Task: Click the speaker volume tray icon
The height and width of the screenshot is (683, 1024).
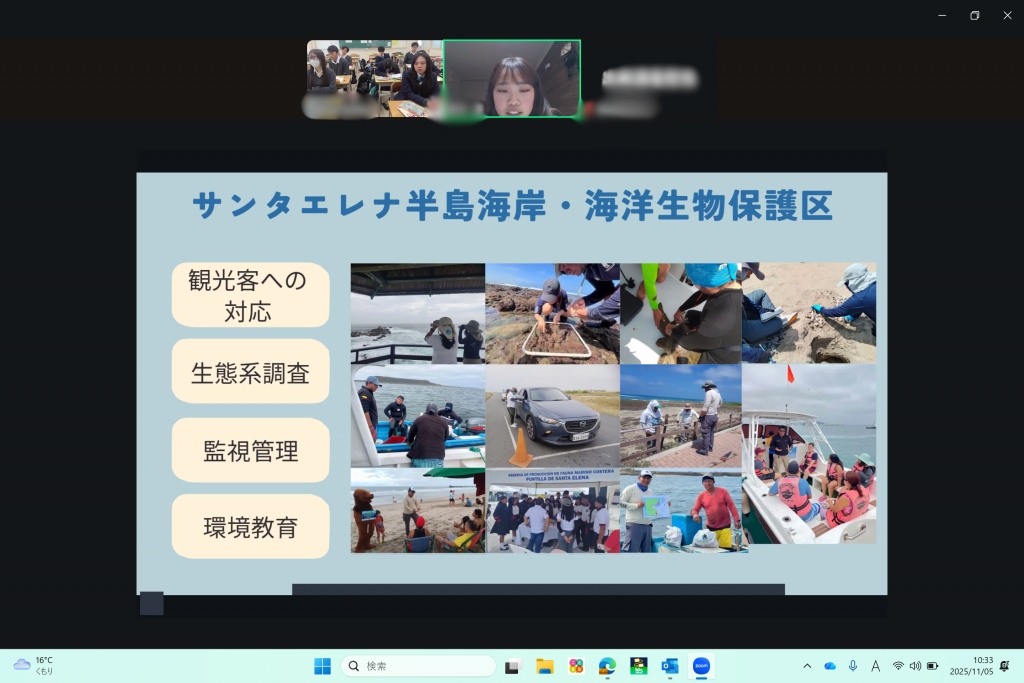Action: (915, 665)
